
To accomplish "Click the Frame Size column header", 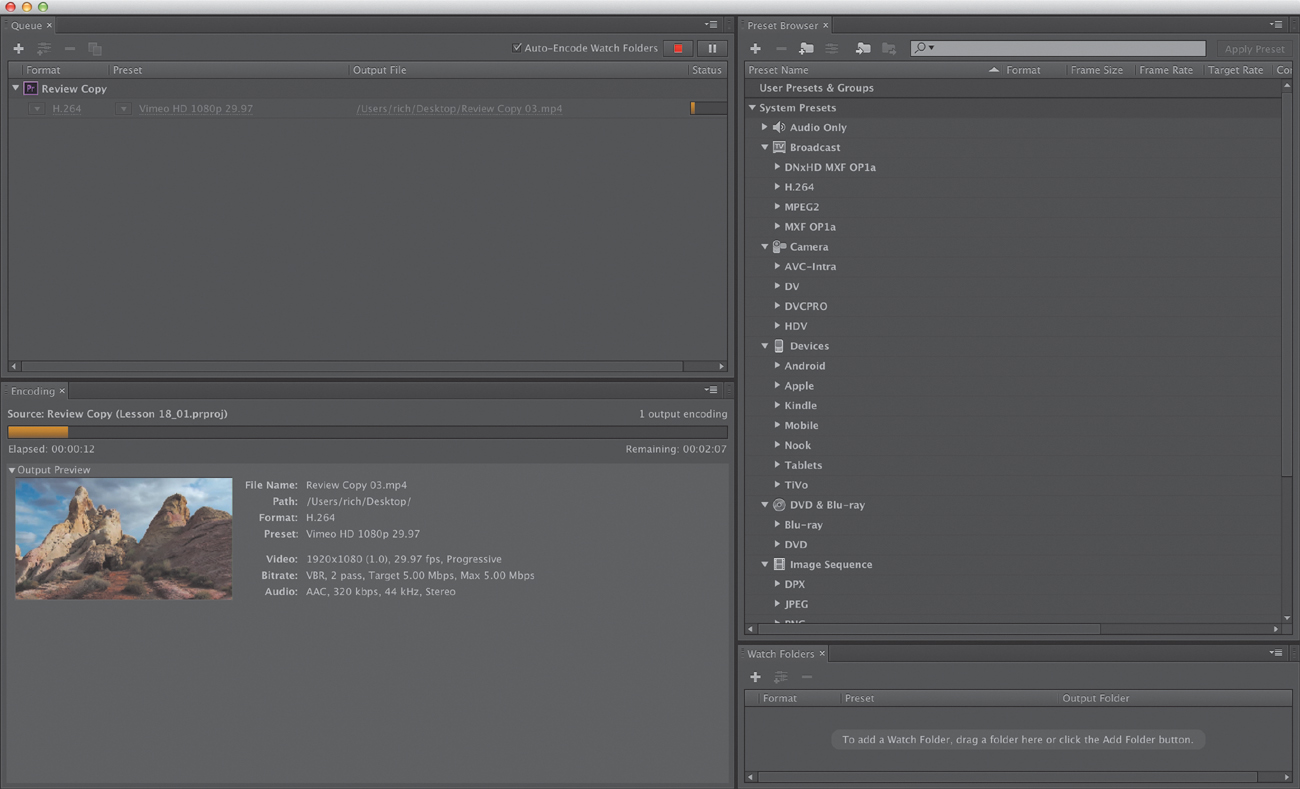I will (1096, 70).
